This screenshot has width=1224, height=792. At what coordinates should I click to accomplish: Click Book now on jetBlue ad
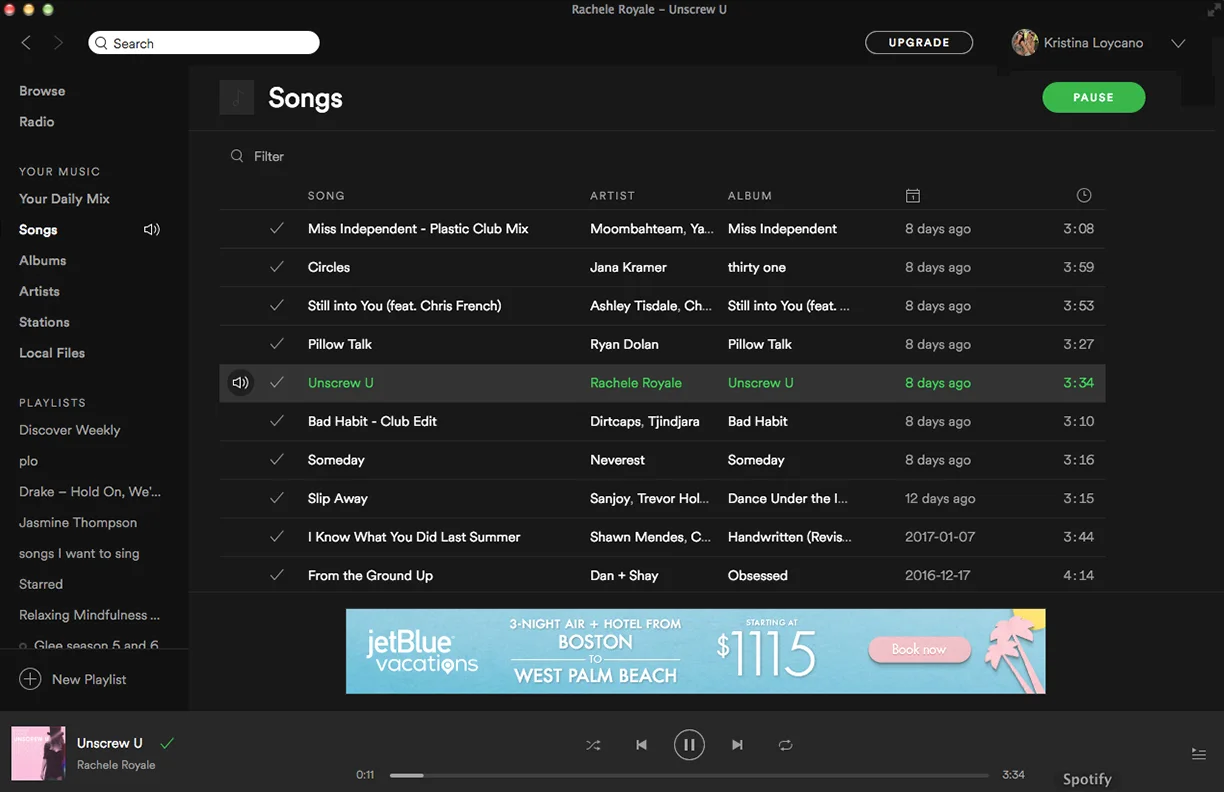[x=919, y=650]
